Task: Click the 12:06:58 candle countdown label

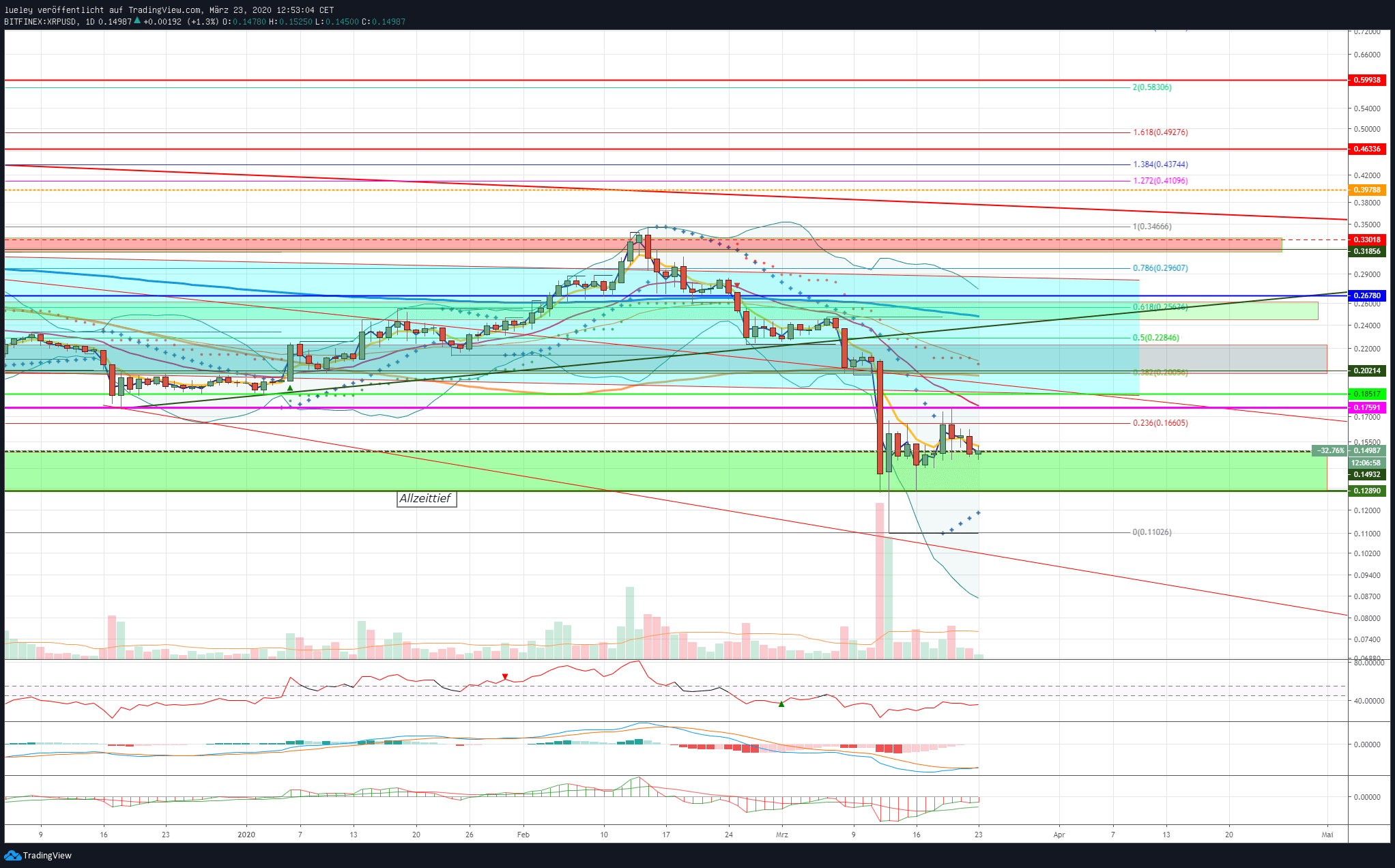Action: [1366, 463]
